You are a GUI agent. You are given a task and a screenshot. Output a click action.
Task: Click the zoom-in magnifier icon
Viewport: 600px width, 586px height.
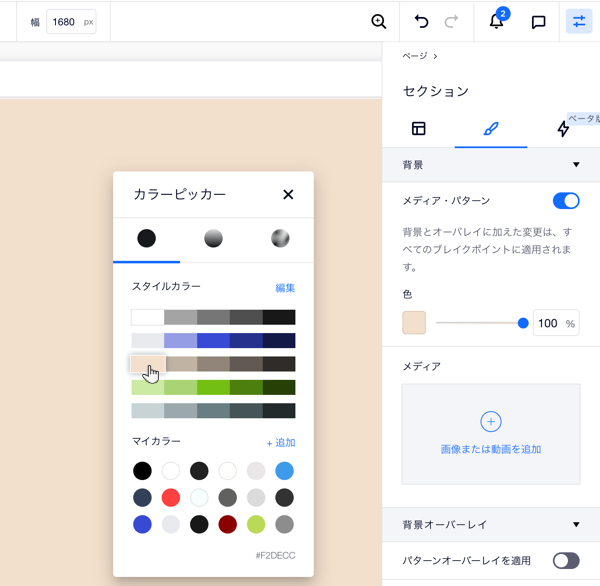click(378, 21)
